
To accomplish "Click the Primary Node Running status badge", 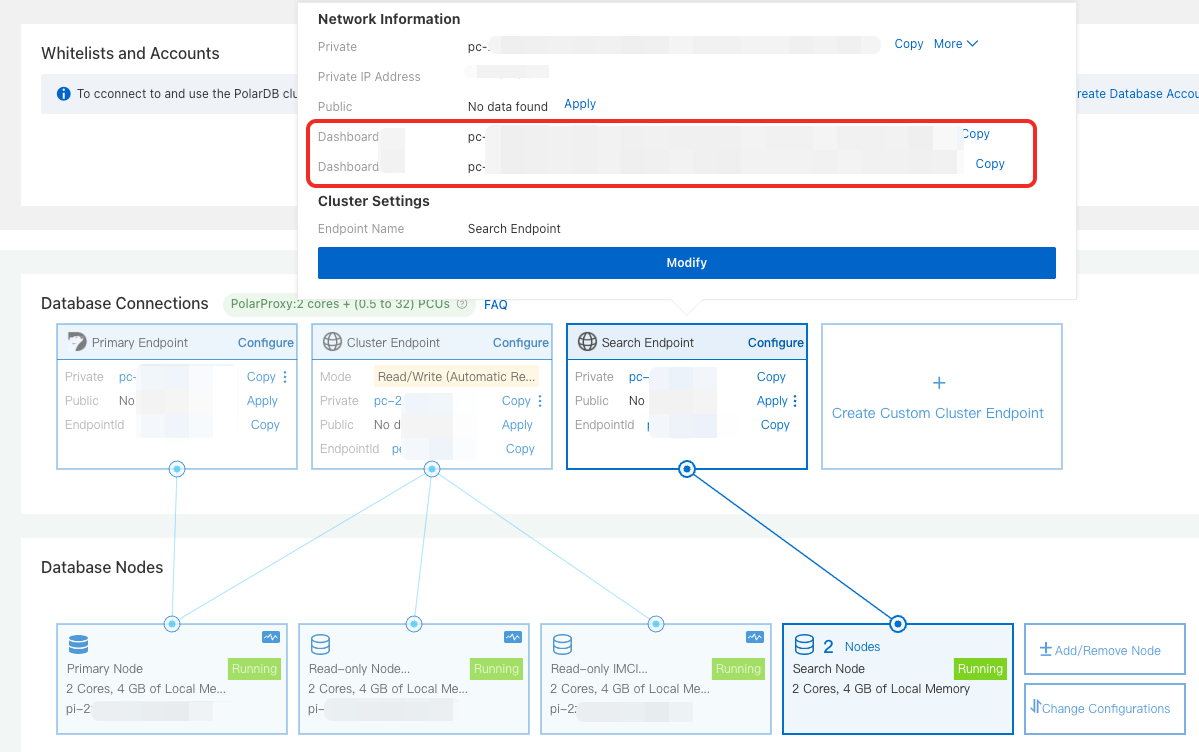I will point(254,669).
